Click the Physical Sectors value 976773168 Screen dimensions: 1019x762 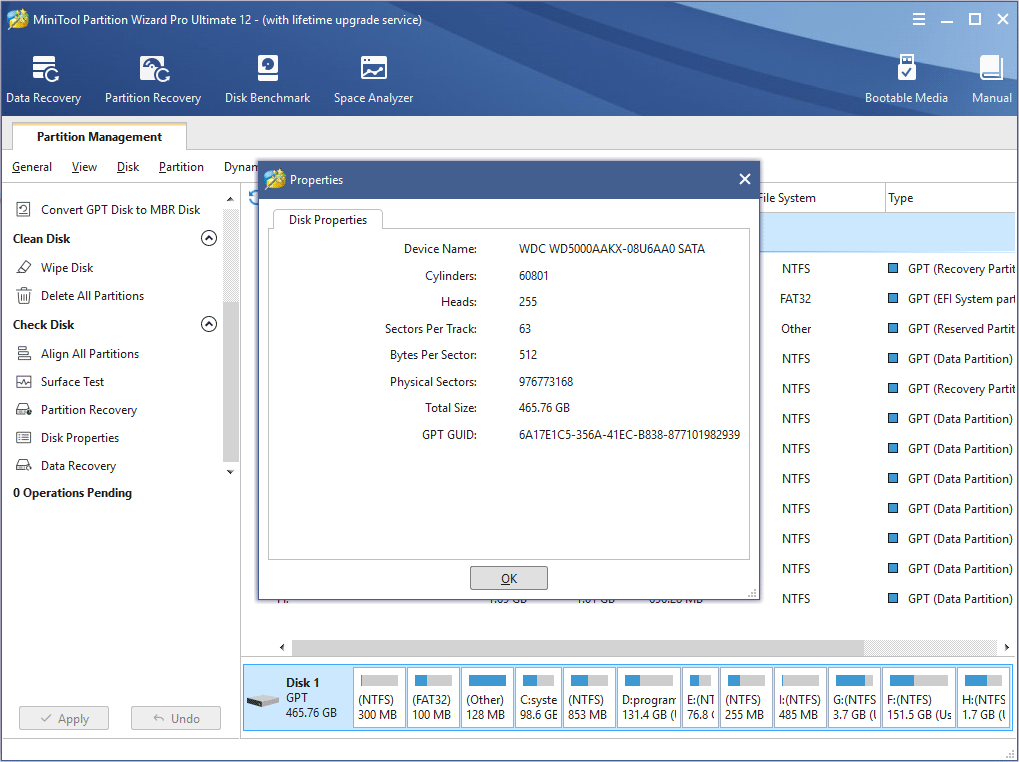546,382
